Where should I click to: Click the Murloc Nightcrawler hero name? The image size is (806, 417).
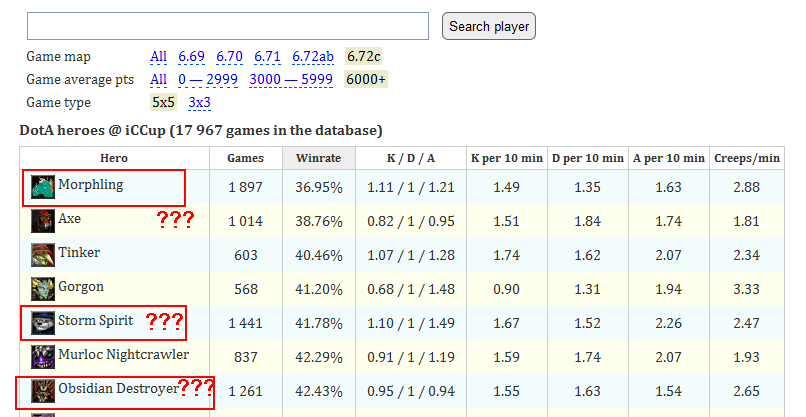pyautogui.click(x=123, y=354)
